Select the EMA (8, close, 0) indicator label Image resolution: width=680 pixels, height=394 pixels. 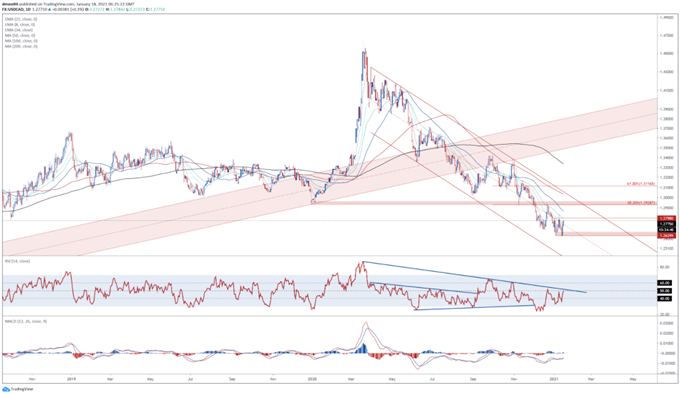[x=20, y=25]
